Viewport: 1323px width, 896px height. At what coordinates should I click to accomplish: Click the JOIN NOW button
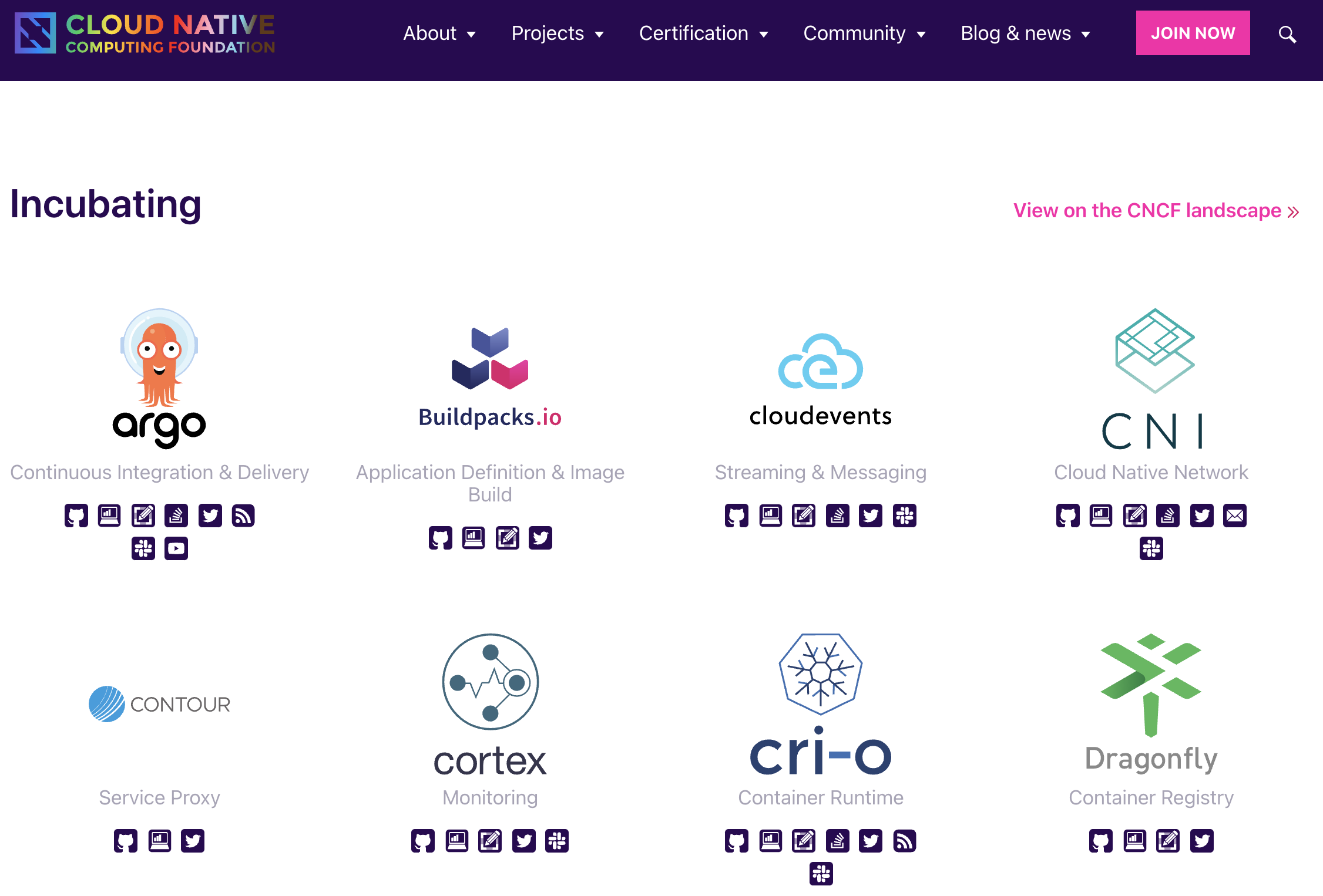click(1193, 33)
